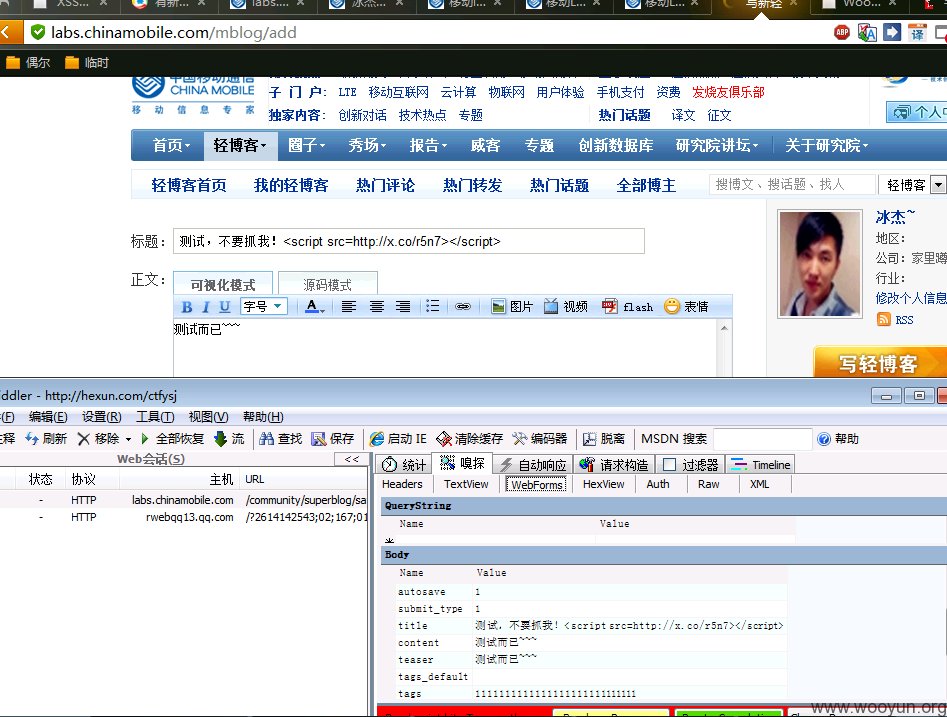Go to 创新数据库 in the nav bar

point(615,146)
